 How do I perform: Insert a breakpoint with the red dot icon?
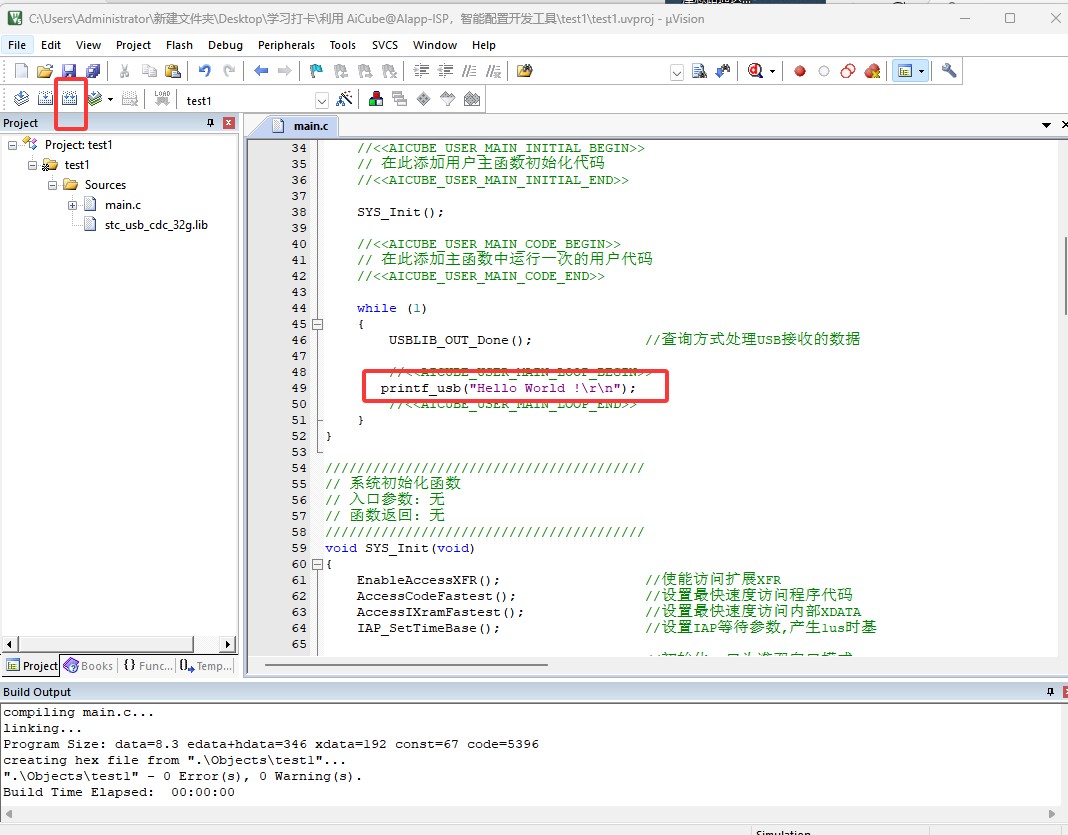pyautogui.click(x=800, y=71)
